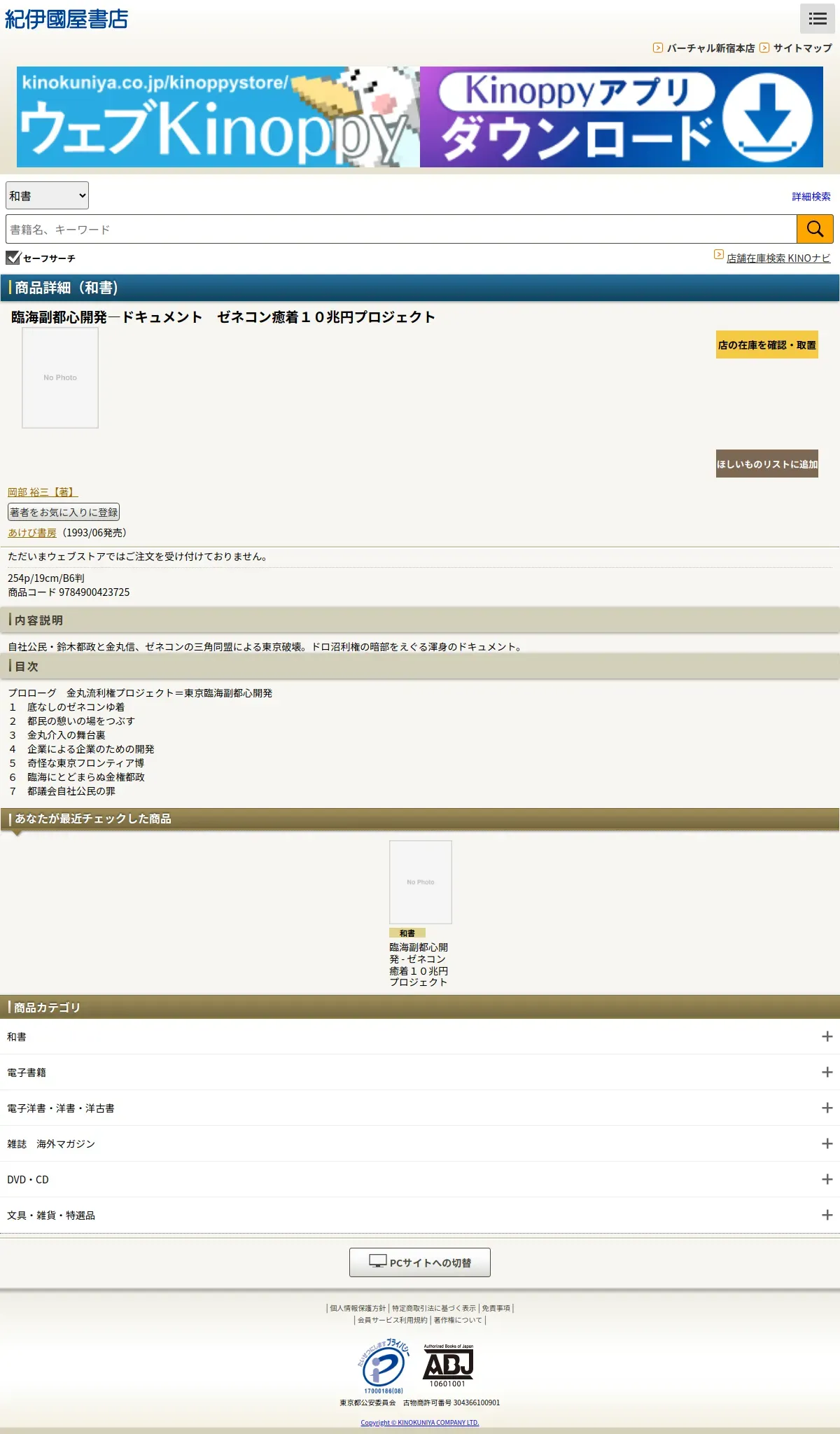Click 店の在庫を確認・取置 button
Viewport: 840px width, 1434px height.
point(767,344)
